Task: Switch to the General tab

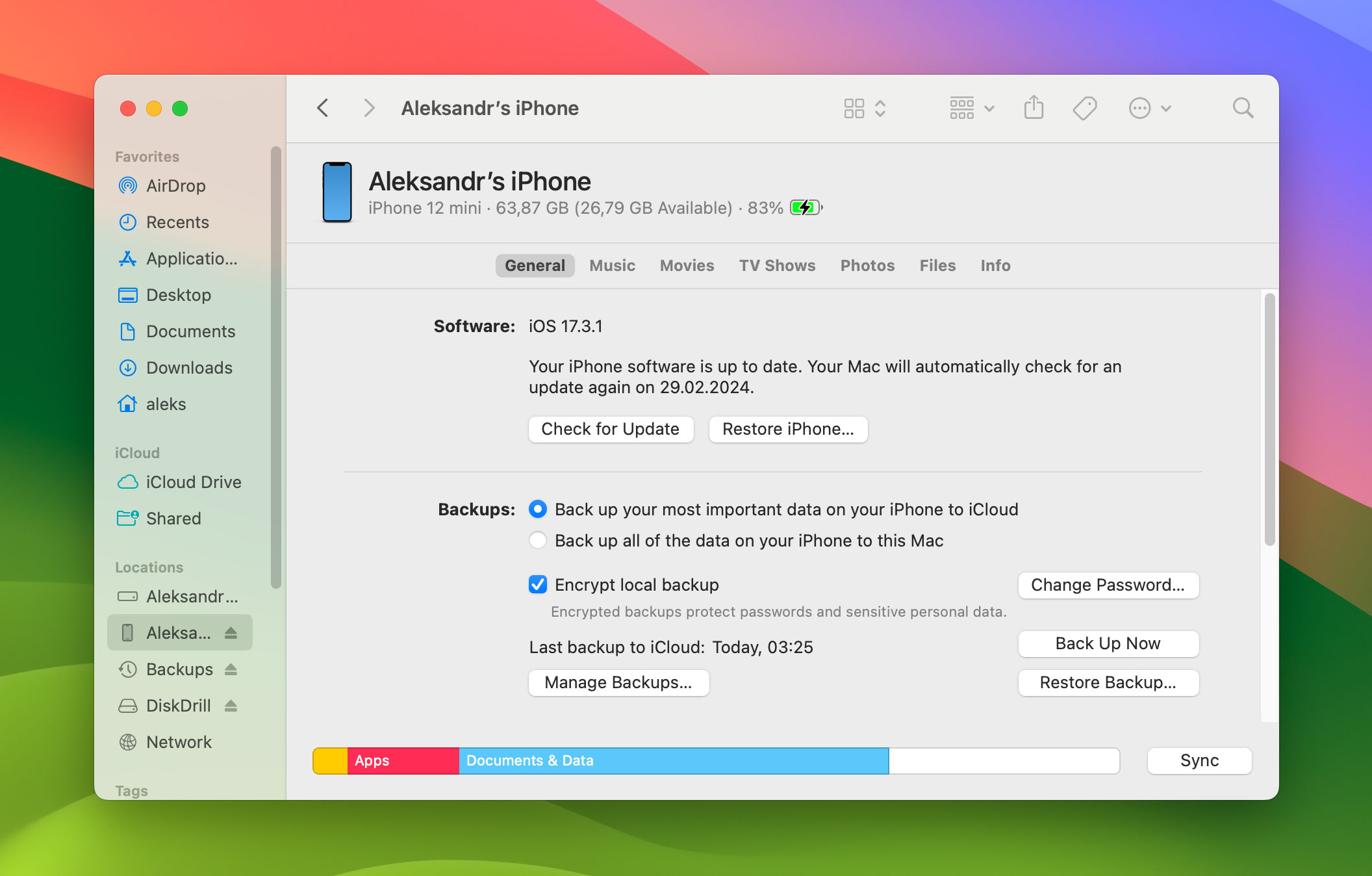Action: pos(535,266)
